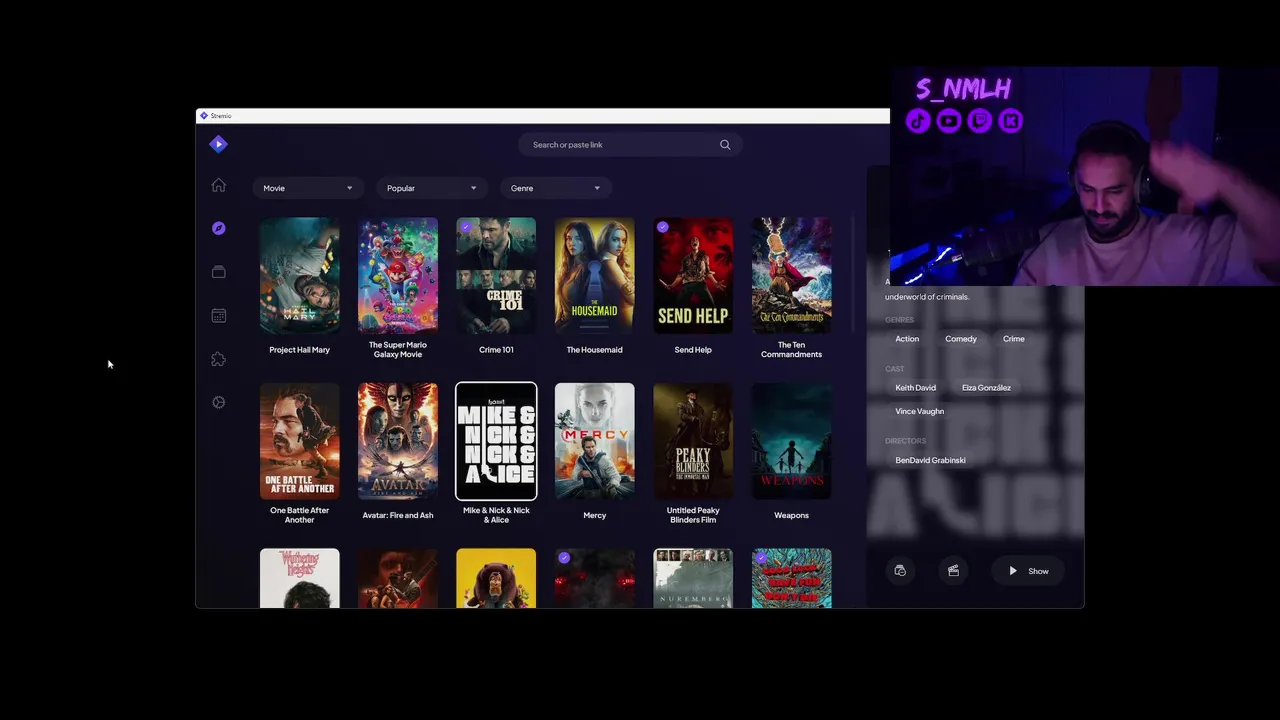Open the Movie type dropdown

(x=307, y=188)
